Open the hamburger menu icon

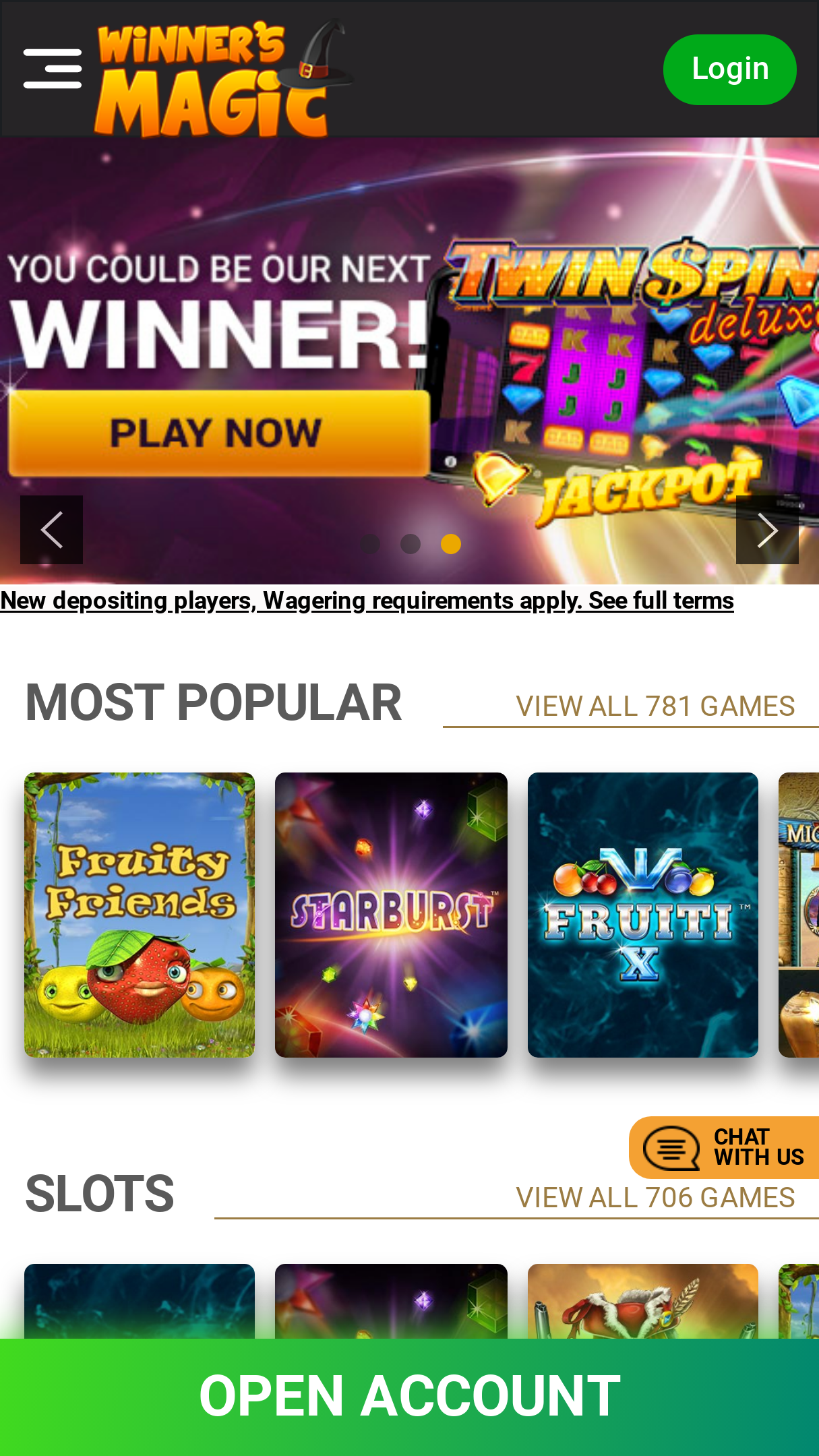[53, 69]
